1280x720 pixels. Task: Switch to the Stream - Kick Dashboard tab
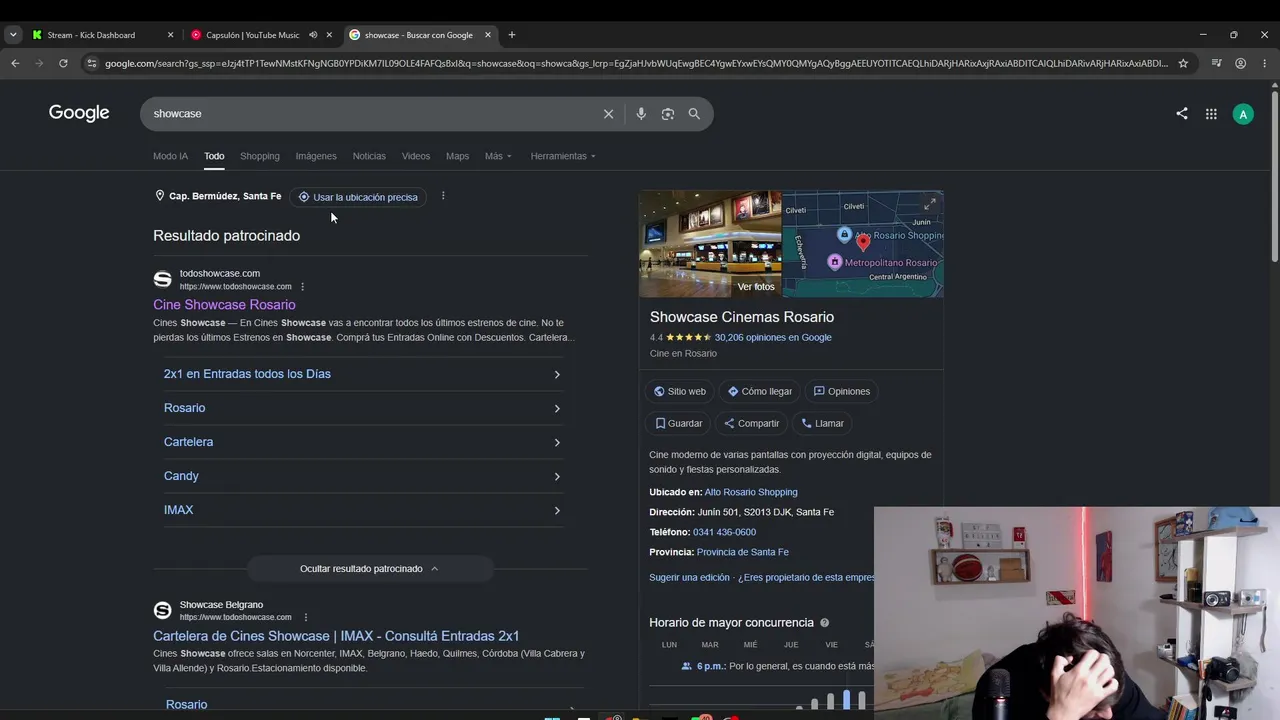tap(91, 35)
